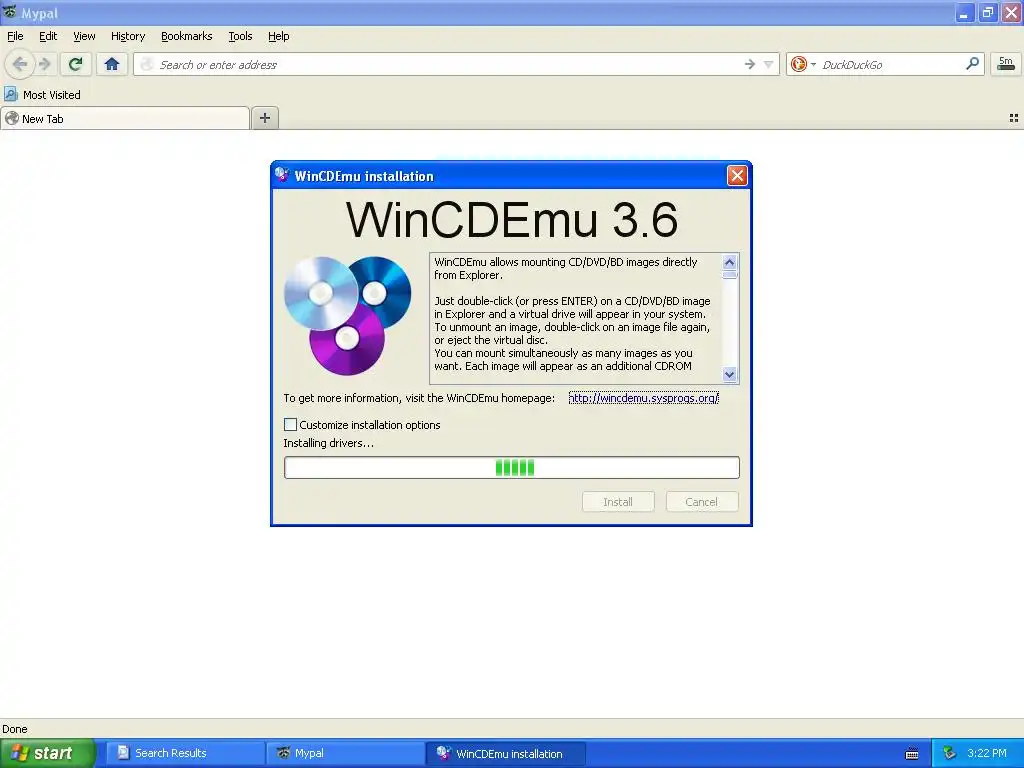
Task: Click the tab groups icon at tab bar end
Action: (x=1014, y=118)
